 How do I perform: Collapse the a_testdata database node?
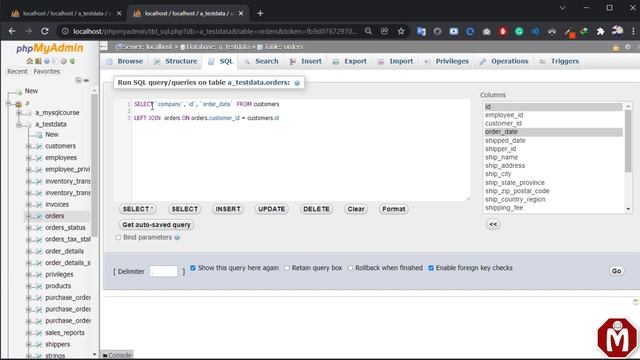point(19,124)
